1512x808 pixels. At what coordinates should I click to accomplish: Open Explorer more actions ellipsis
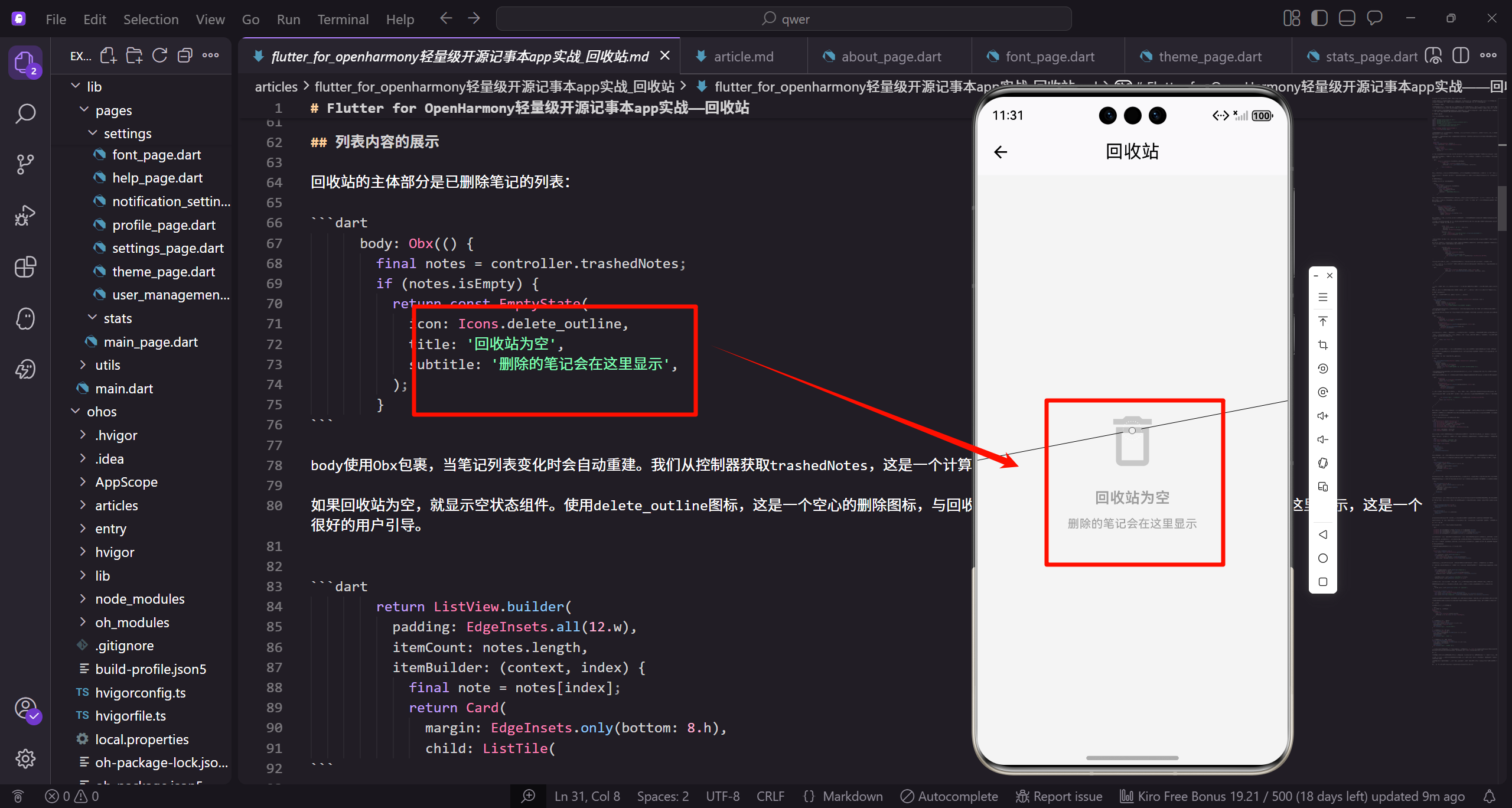210,56
